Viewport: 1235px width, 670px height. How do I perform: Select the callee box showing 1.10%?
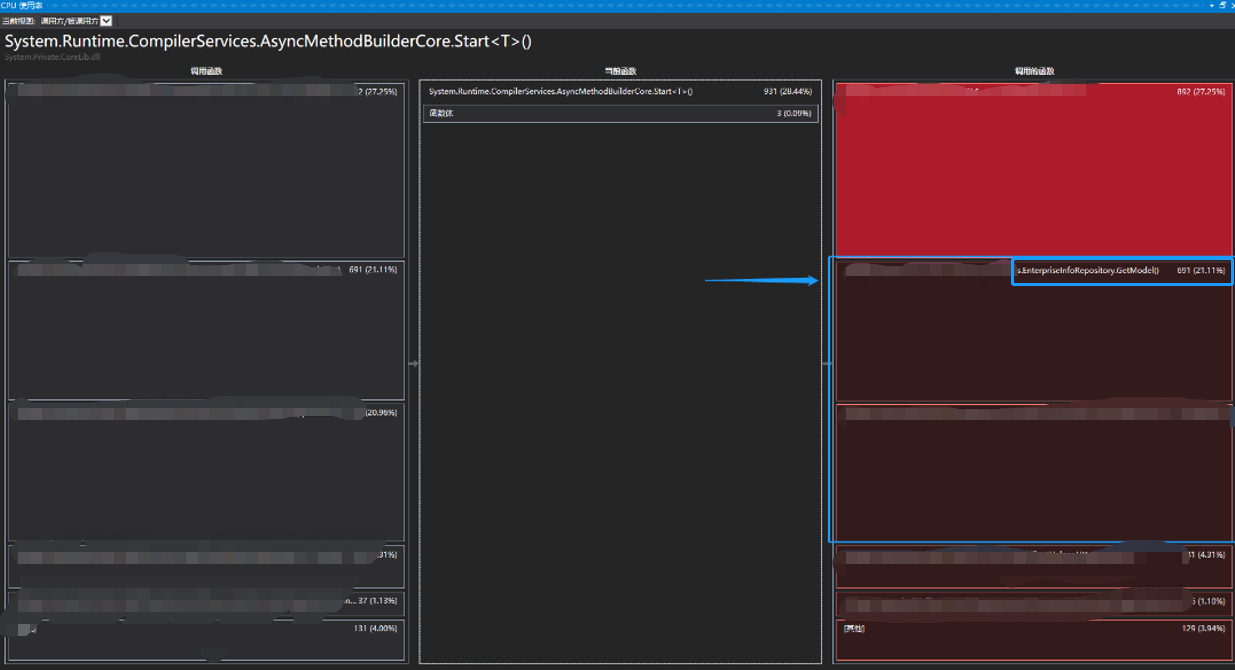pos(1033,604)
